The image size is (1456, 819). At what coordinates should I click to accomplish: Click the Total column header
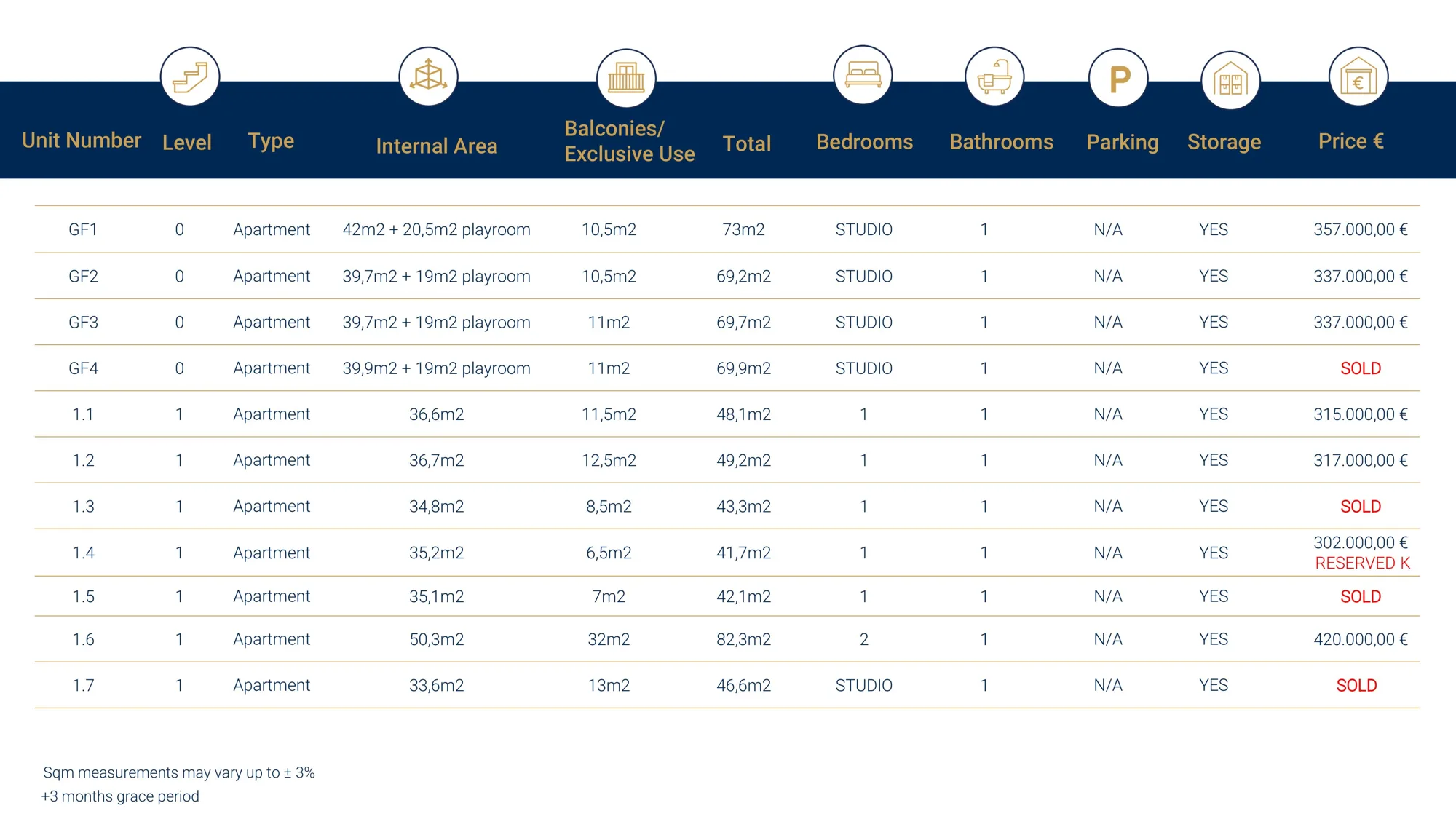[746, 143]
